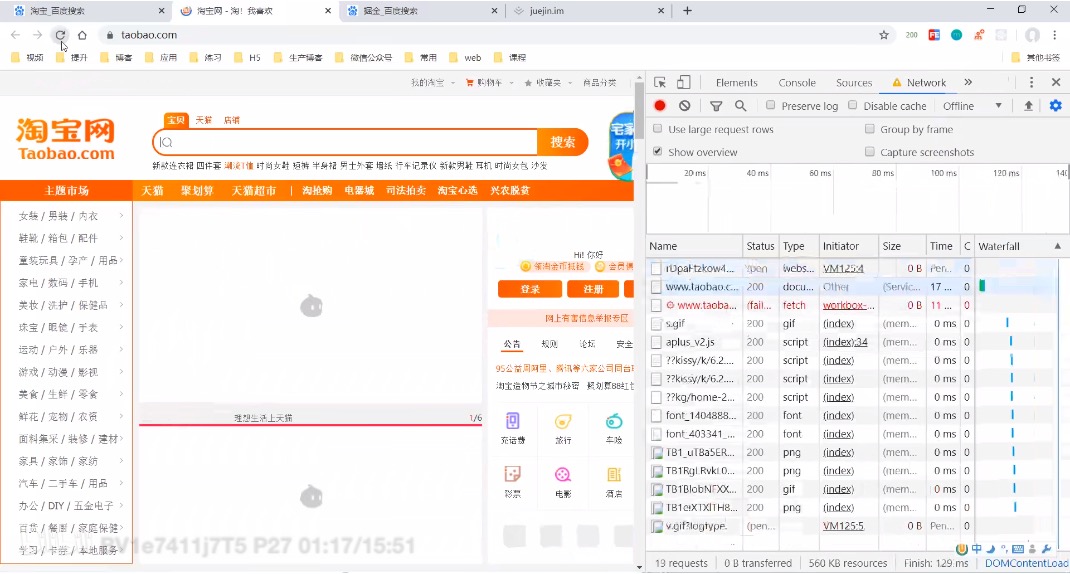The image size is (1070, 574).
Task: Open Chrome three-dot menu
Action: tap(1055, 35)
